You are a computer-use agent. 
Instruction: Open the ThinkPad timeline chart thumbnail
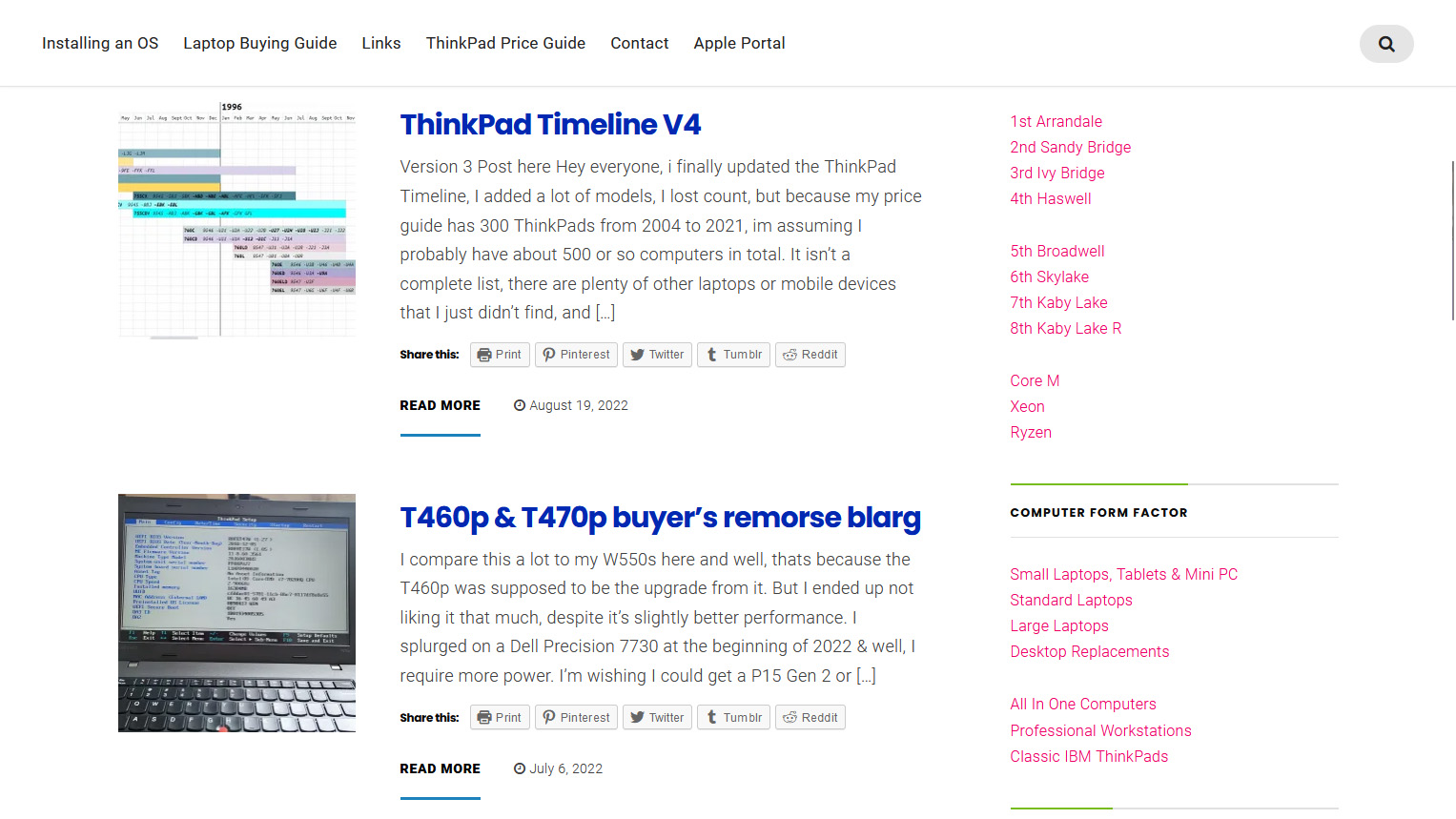click(x=236, y=218)
